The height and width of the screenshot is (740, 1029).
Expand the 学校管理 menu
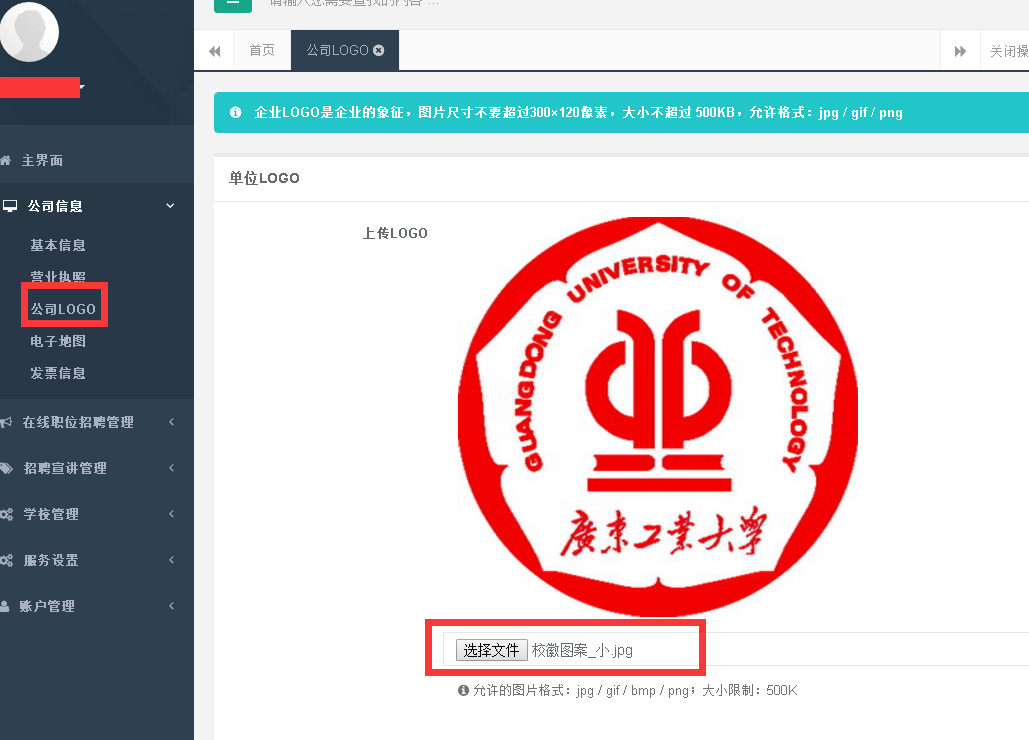171,514
